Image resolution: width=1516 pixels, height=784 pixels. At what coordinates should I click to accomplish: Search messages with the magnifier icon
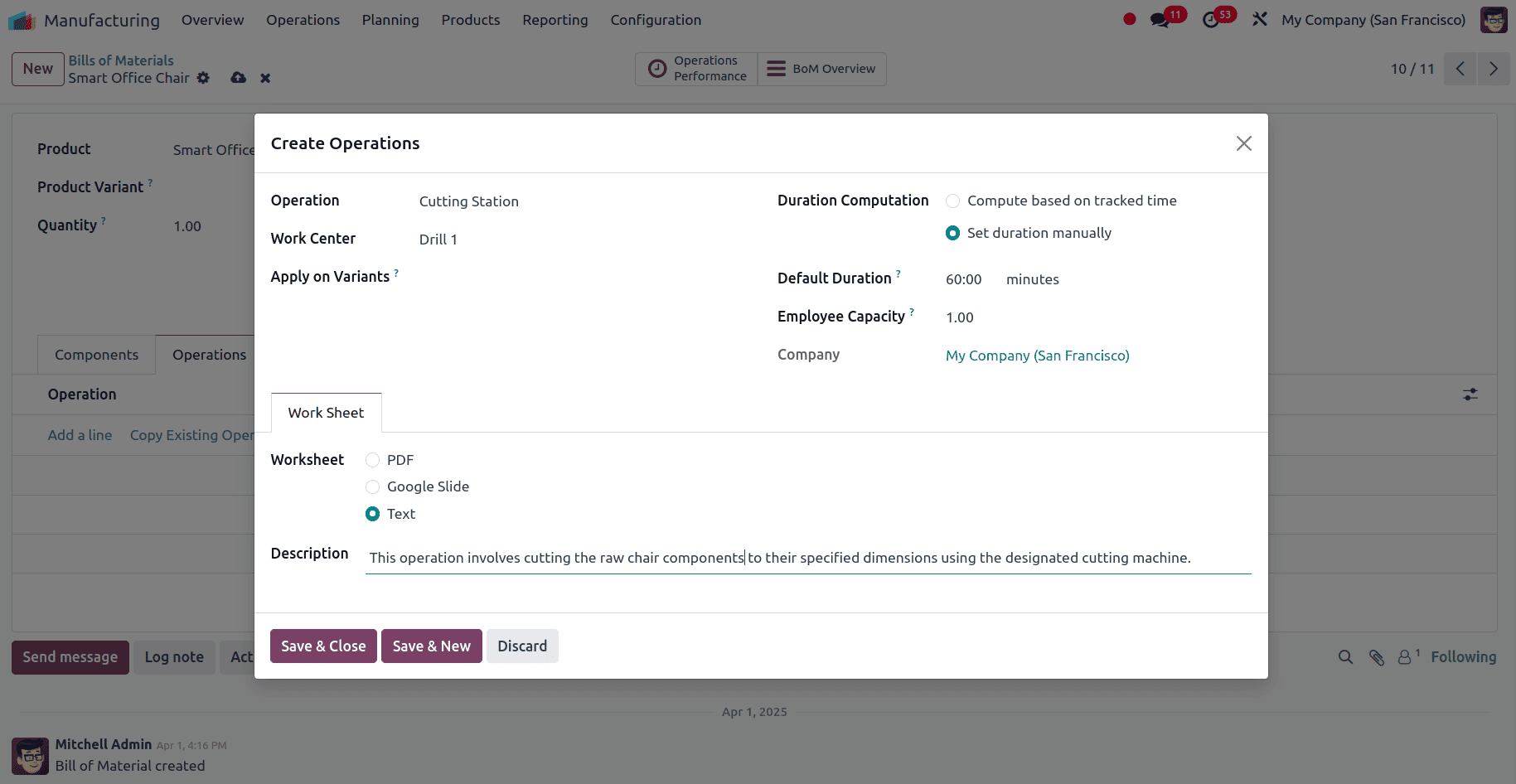pyautogui.click(x=1345, y=657)
